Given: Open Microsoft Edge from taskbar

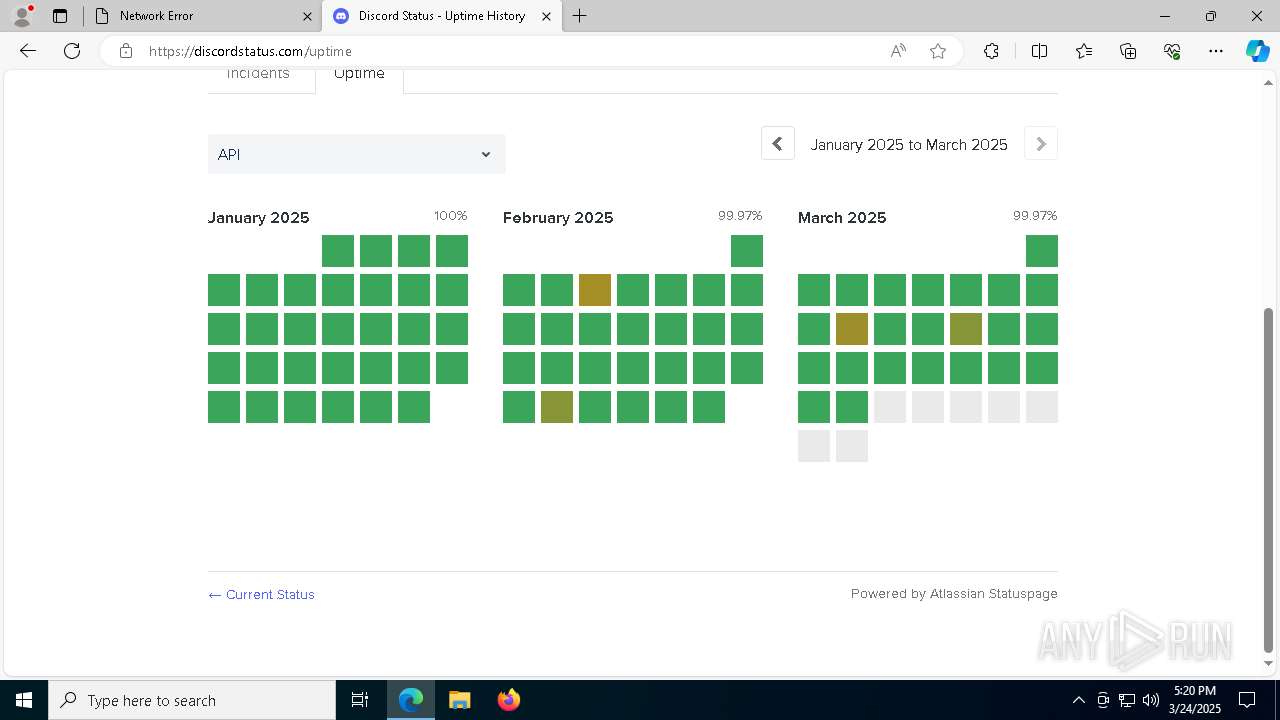Looking at the screenshot, I should (411, 700).
